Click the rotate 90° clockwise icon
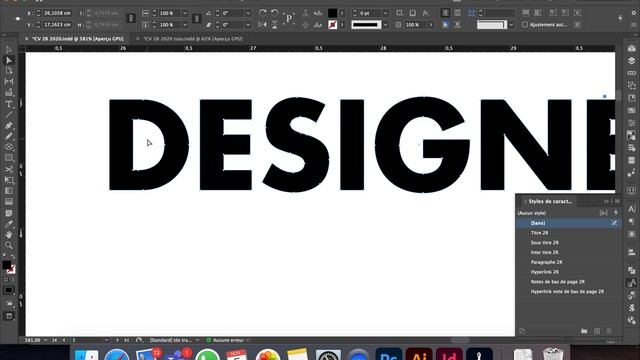Image resolution: width=640 pixels, height=360 pixels. 262,13
